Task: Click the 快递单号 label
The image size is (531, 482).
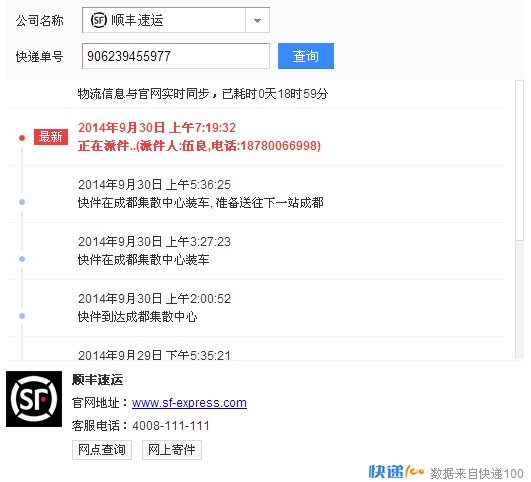Action: (x=39, y=57)
